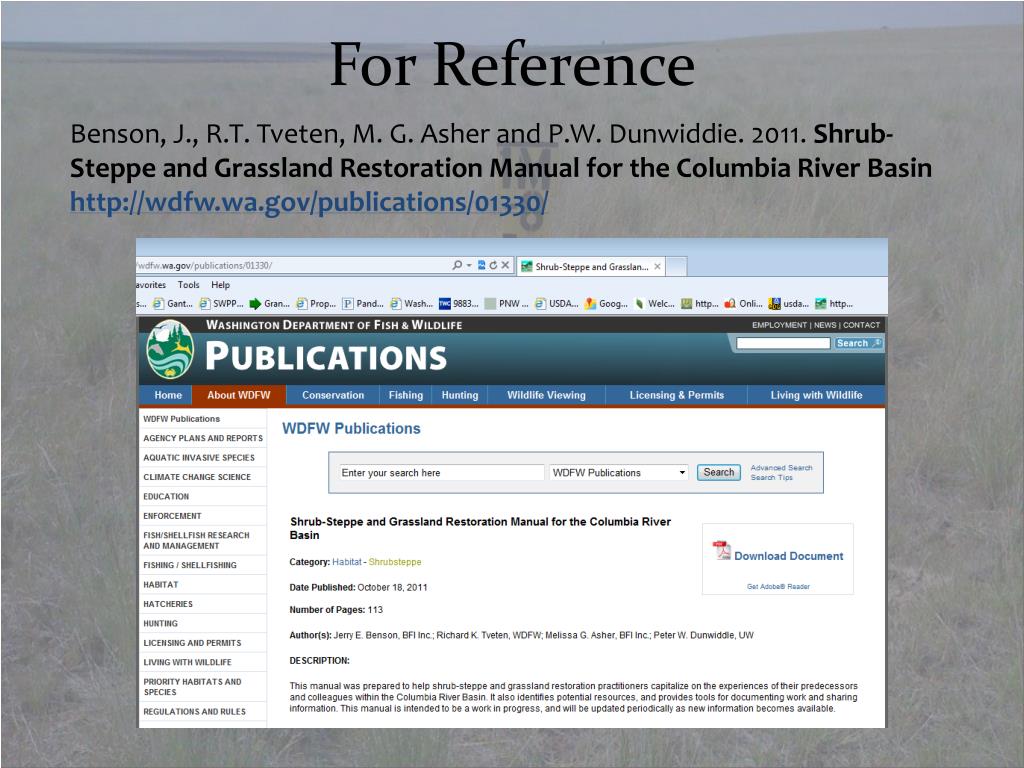This screenshot has width=1024, height=768.
Task: Select the Conservation navigation tab
Action: point(333,395)
